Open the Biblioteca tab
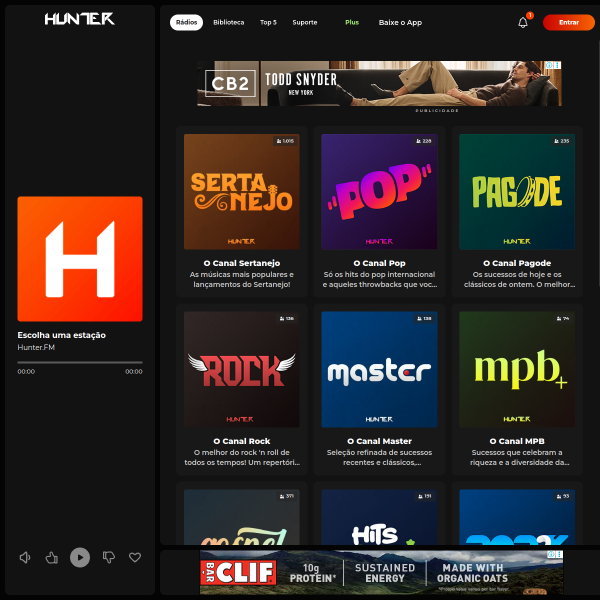The height and width of the screenshot is (600, 600). click(x=228, y=23)
